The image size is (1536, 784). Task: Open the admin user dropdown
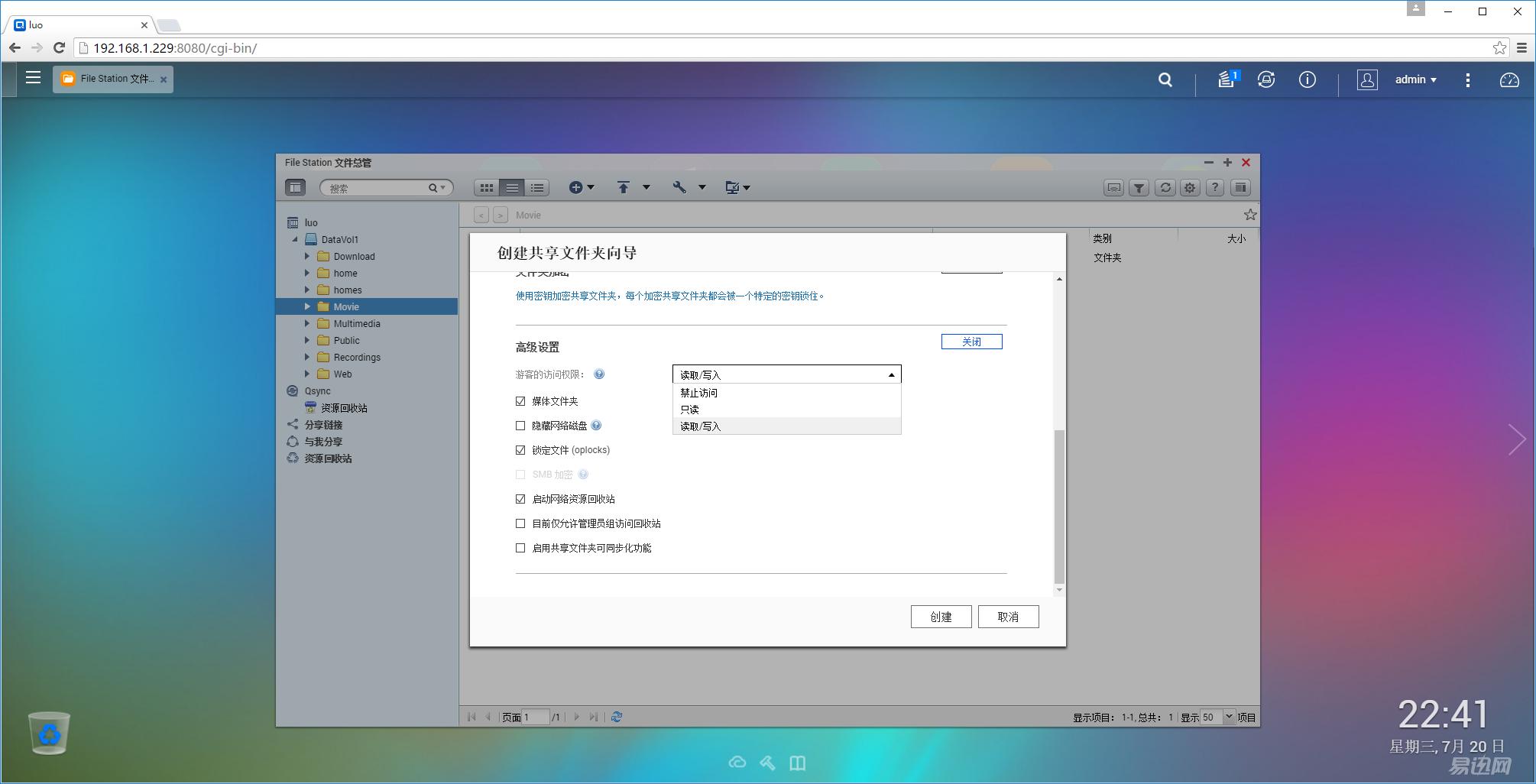(1415, 79)
